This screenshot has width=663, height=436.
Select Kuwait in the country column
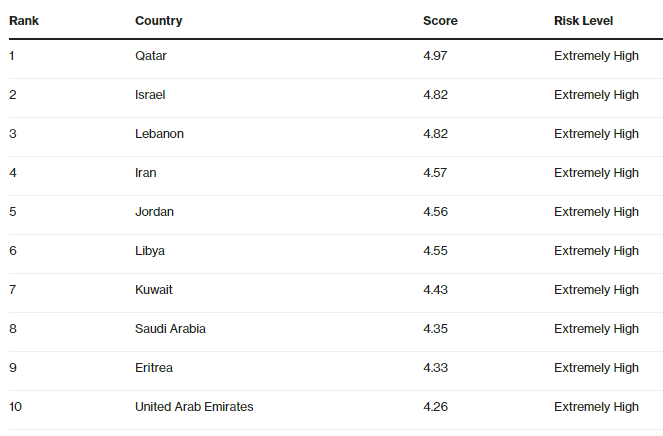coord(154,290)
